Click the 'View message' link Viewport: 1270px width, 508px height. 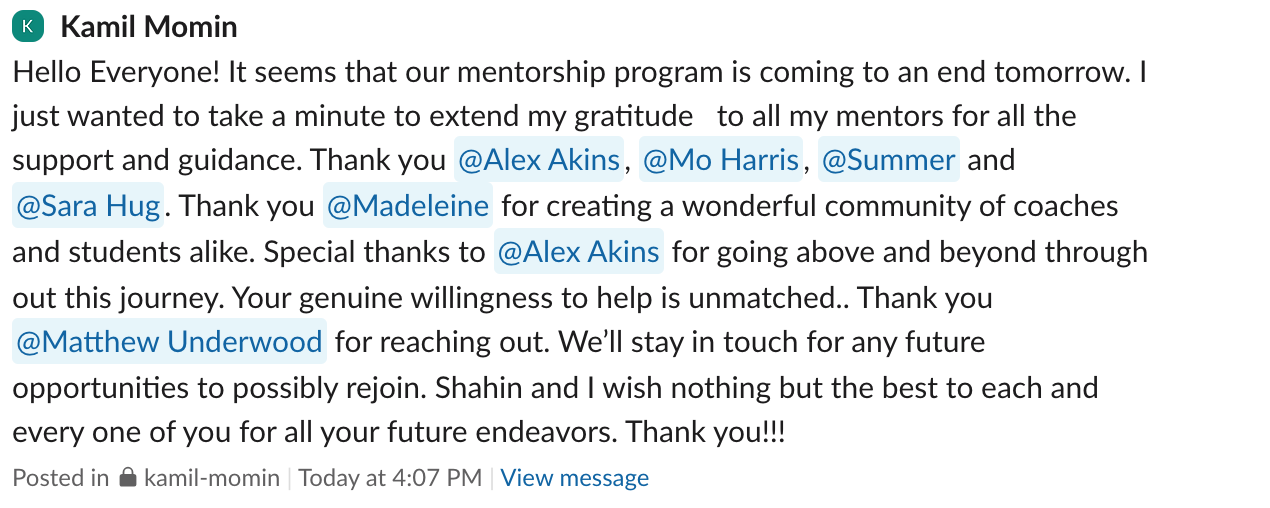coord(574,478)
